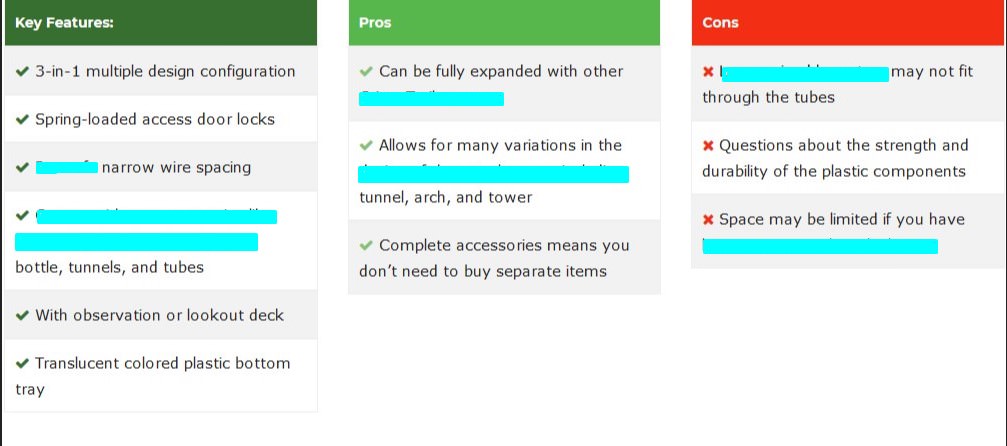1007x446 pixels.
Task: Click the Key Features dark green header
Action: click(x=161, y=22)
